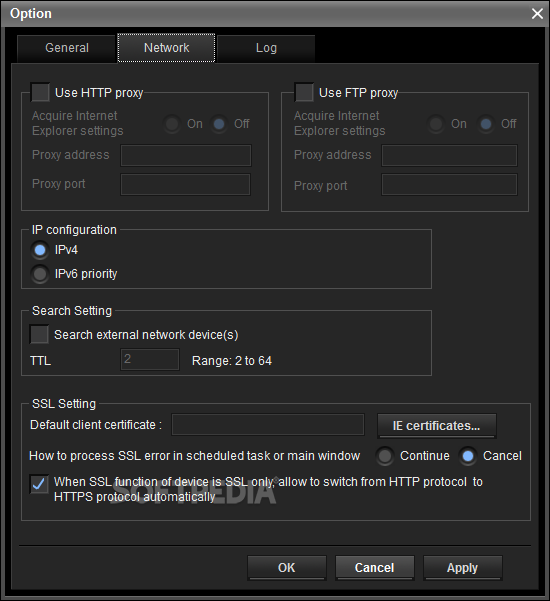Click the TTL value field
This screenshot has width=550, height=601.
[x=150, y=360]
